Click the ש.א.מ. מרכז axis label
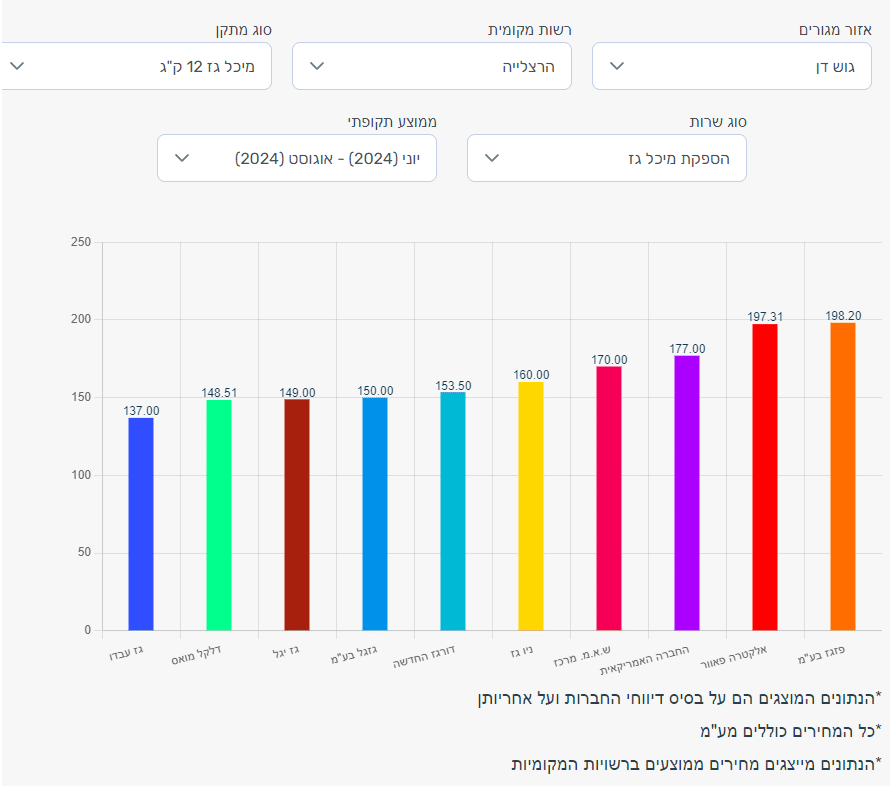This screenshot has height=786, width=890. pyautogui.click(x=582, y=656)
